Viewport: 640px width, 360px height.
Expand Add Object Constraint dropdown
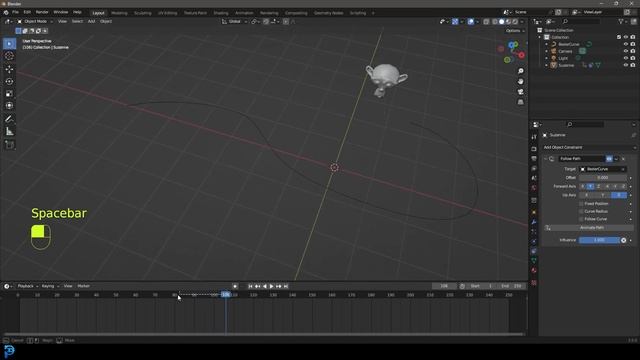589,147
